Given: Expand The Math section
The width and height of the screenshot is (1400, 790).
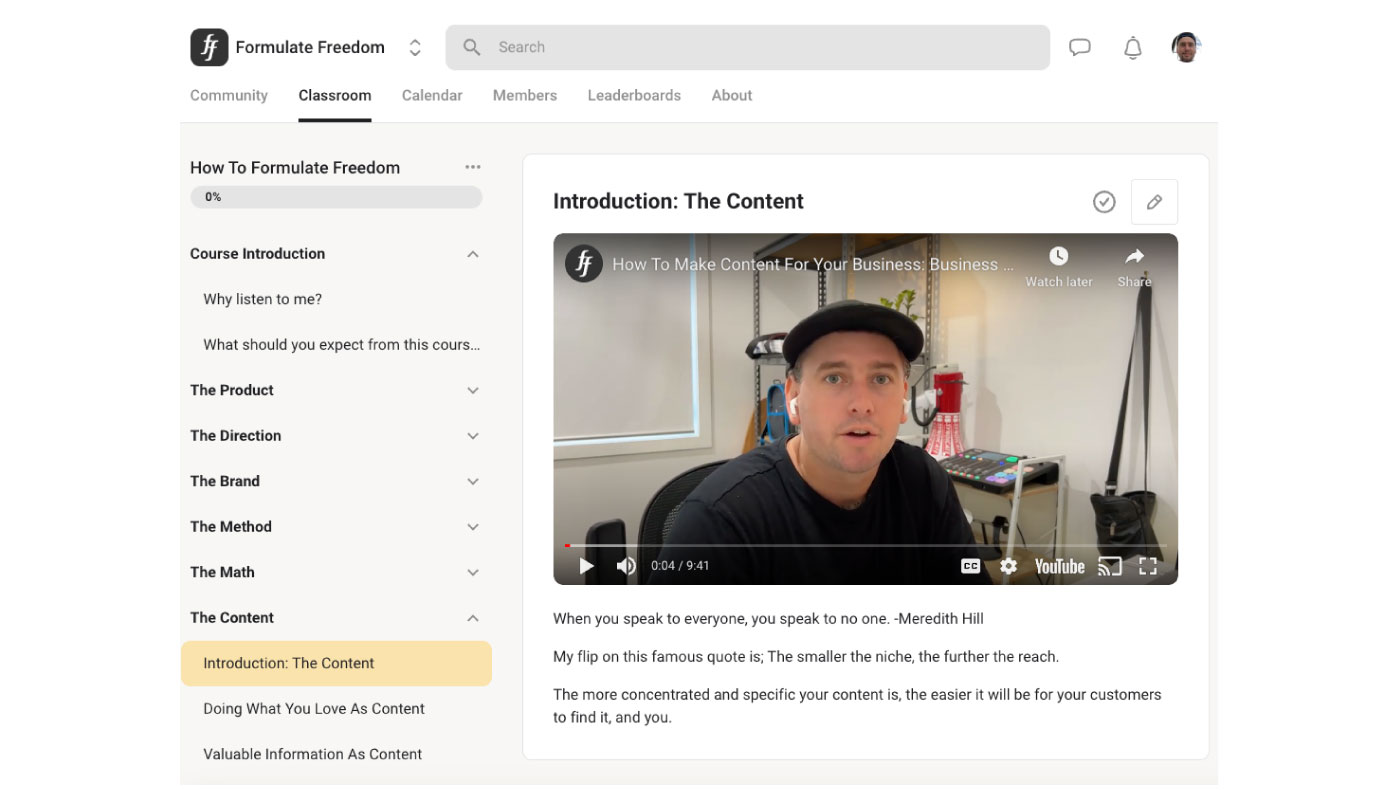Looking at the screenshot, I should pos(473,572).
